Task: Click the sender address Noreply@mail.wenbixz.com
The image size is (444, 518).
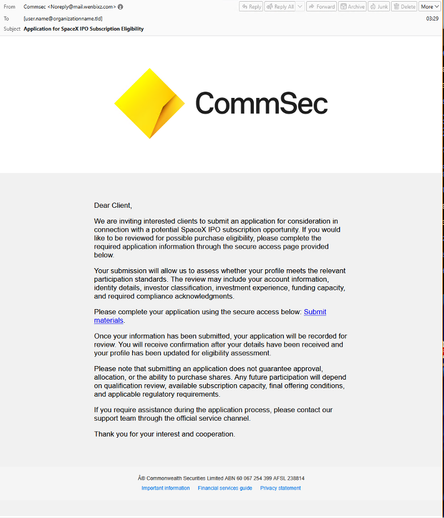Action: 82,7
